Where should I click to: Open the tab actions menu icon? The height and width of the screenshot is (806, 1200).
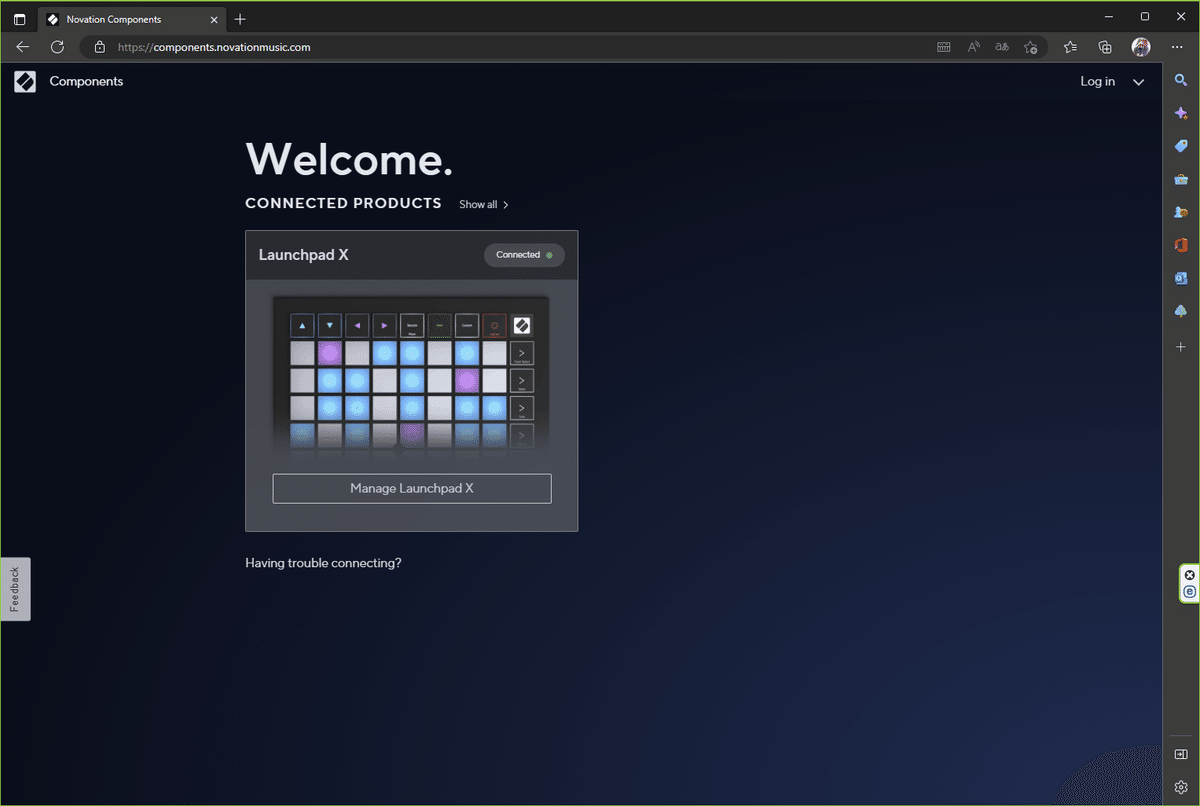(x=20, y=19)
